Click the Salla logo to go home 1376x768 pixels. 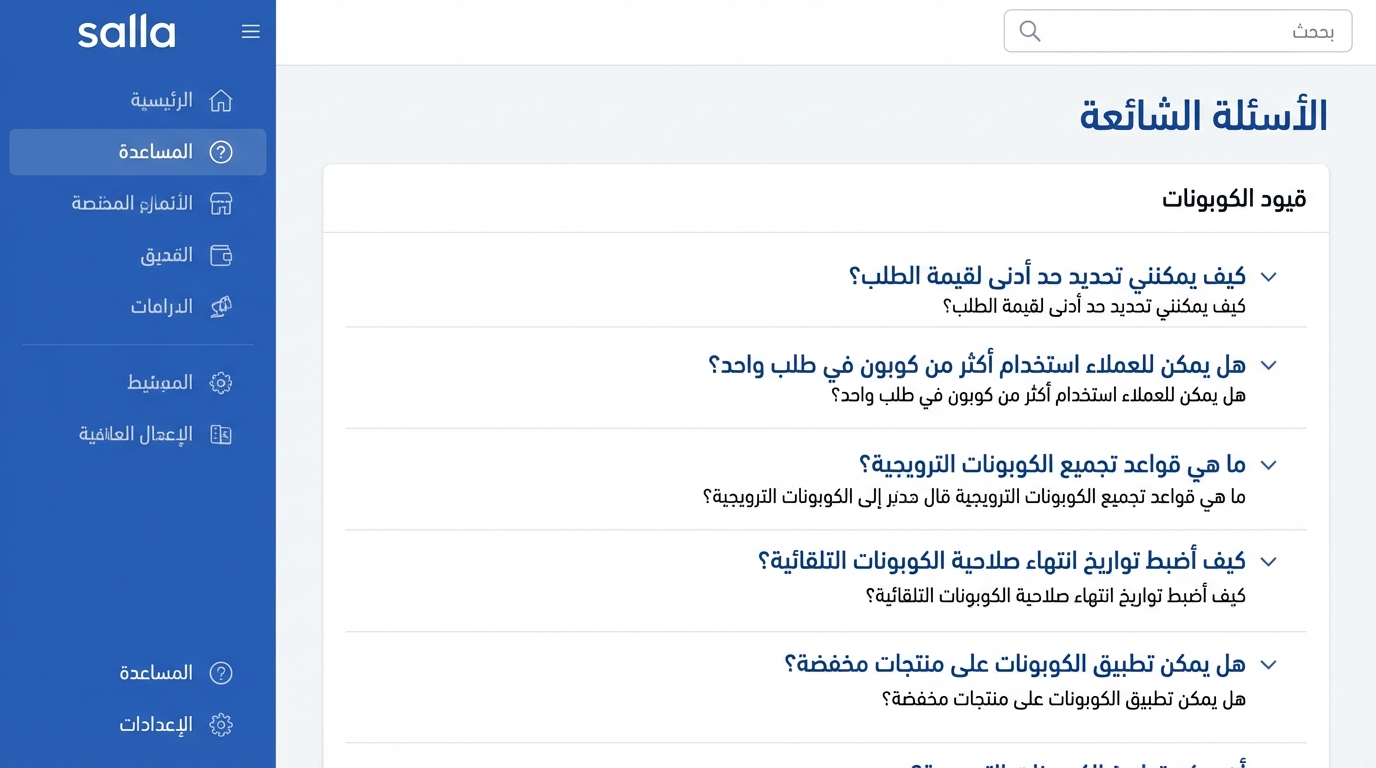pyautogui.click(x=126, y=31)
